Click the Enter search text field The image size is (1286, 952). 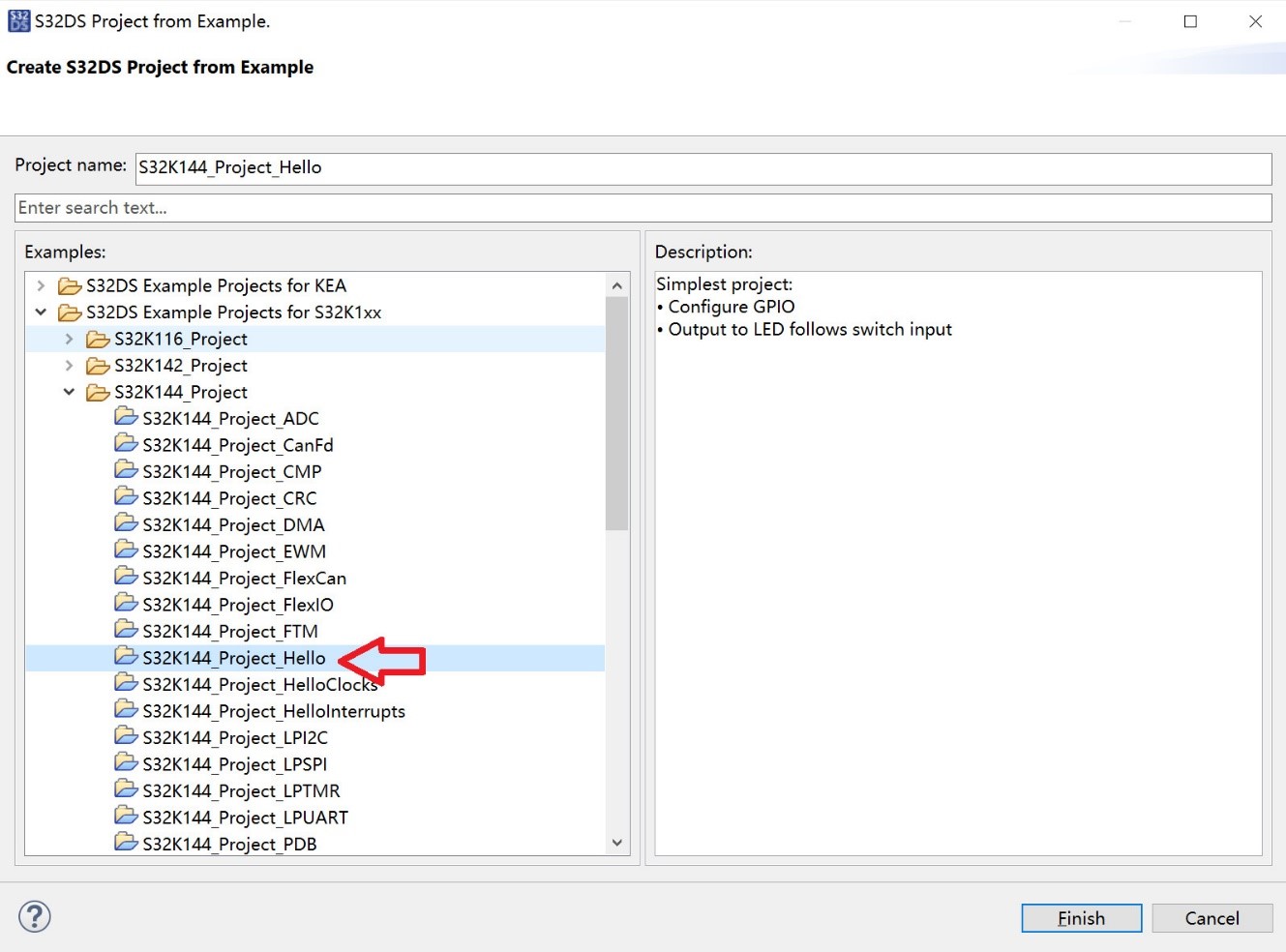click(x=643, y=208)
